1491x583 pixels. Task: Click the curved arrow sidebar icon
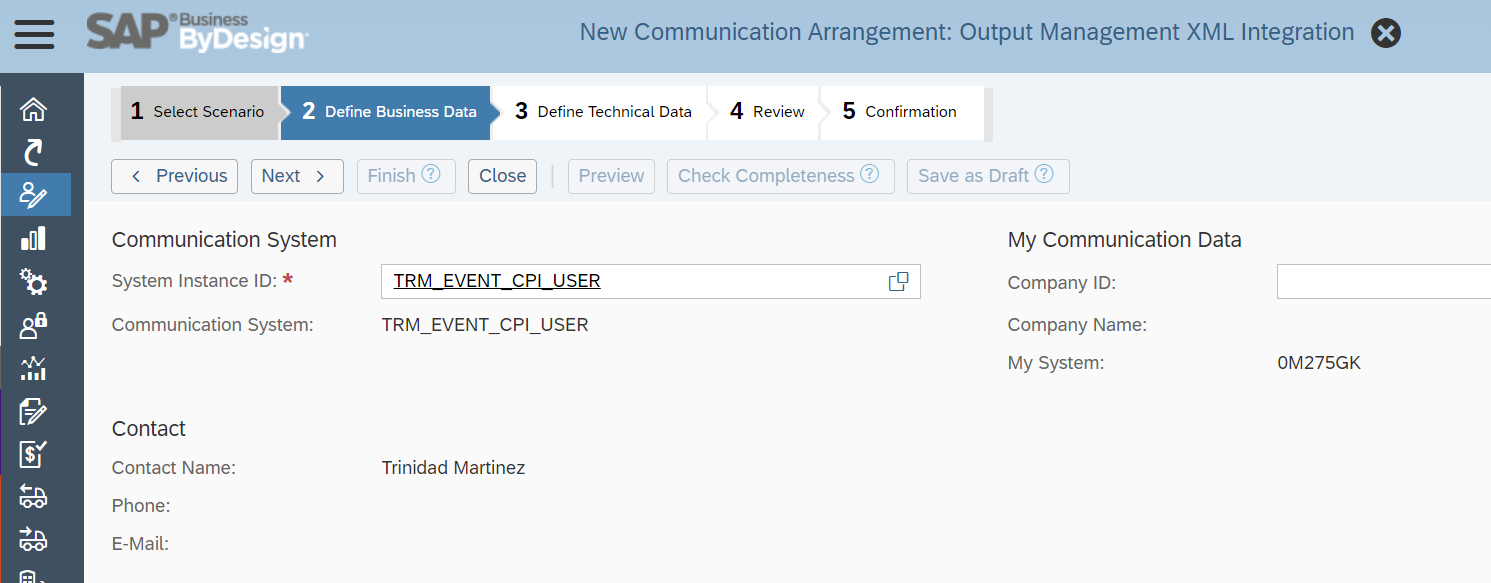(34, 152)
